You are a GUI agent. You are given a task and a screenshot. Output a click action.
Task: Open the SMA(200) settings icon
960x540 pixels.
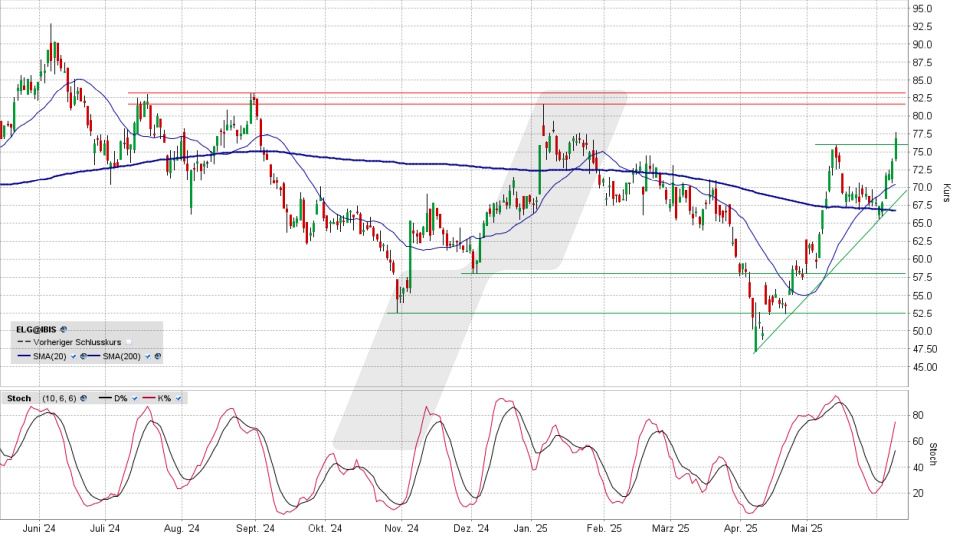(158, 356)
